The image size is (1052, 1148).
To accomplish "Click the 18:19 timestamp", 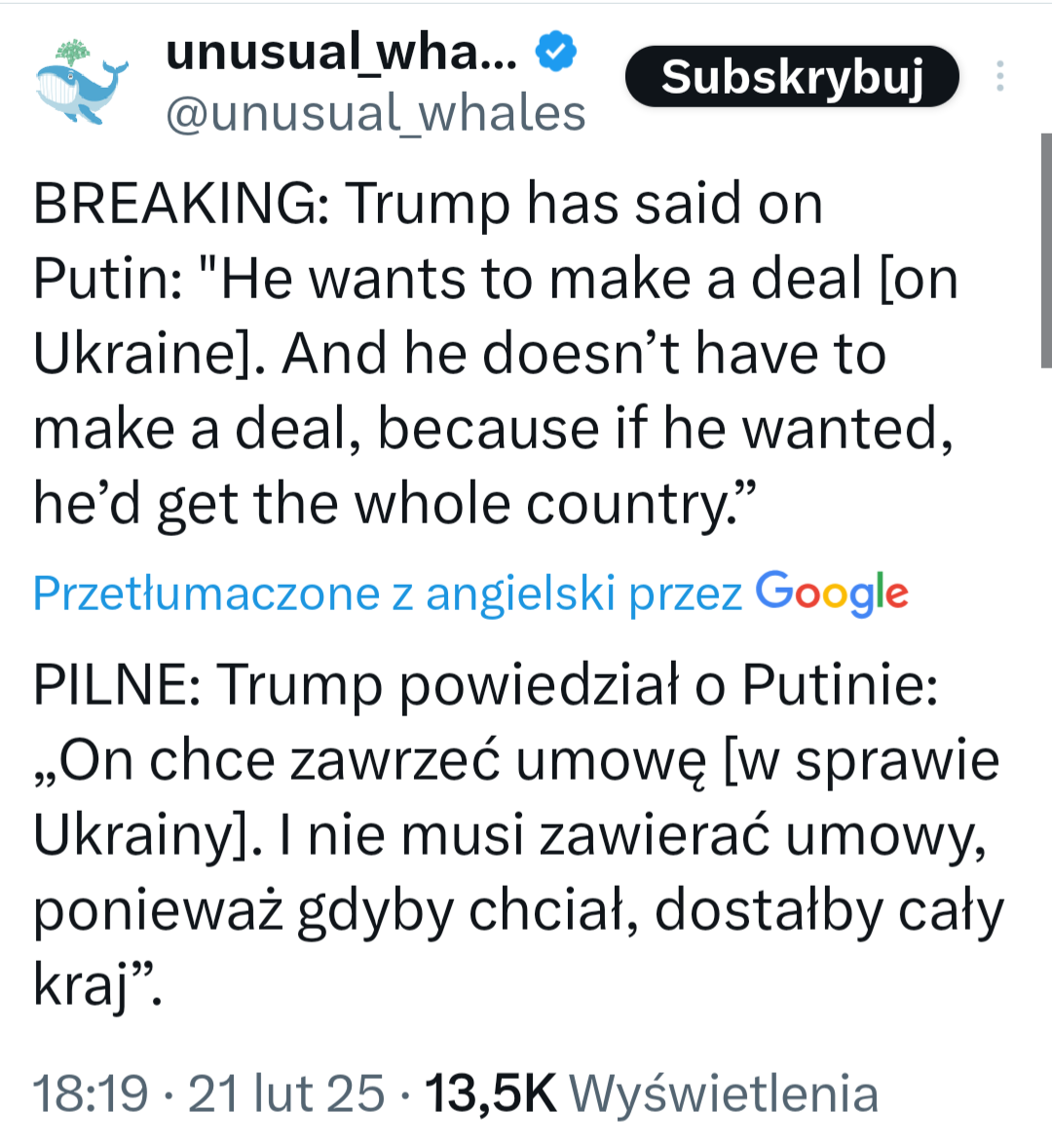I will 91,1093.
